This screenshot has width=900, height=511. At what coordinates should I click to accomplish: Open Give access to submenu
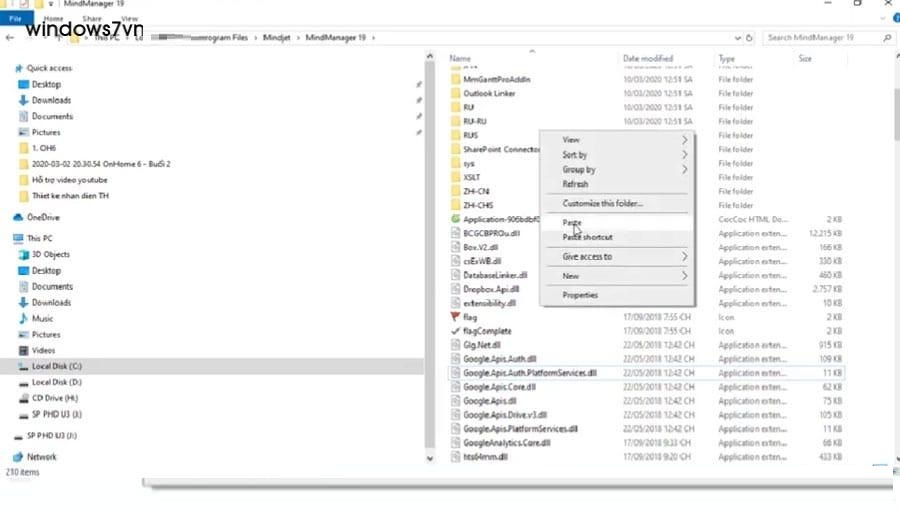(x=618, y=257)
